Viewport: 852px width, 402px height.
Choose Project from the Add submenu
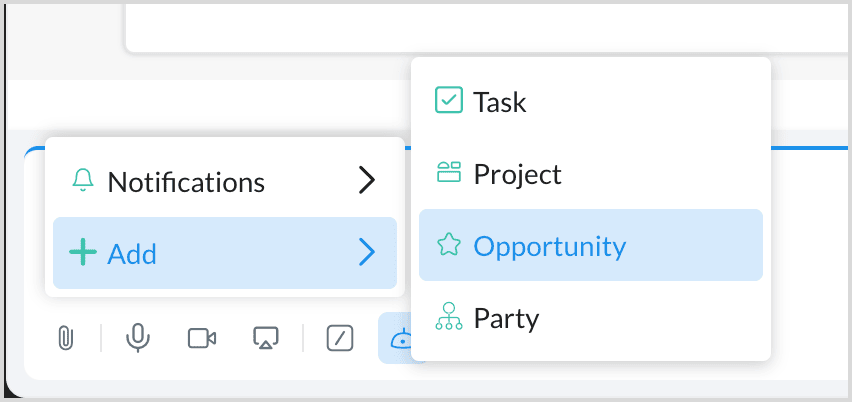(517, 174)
